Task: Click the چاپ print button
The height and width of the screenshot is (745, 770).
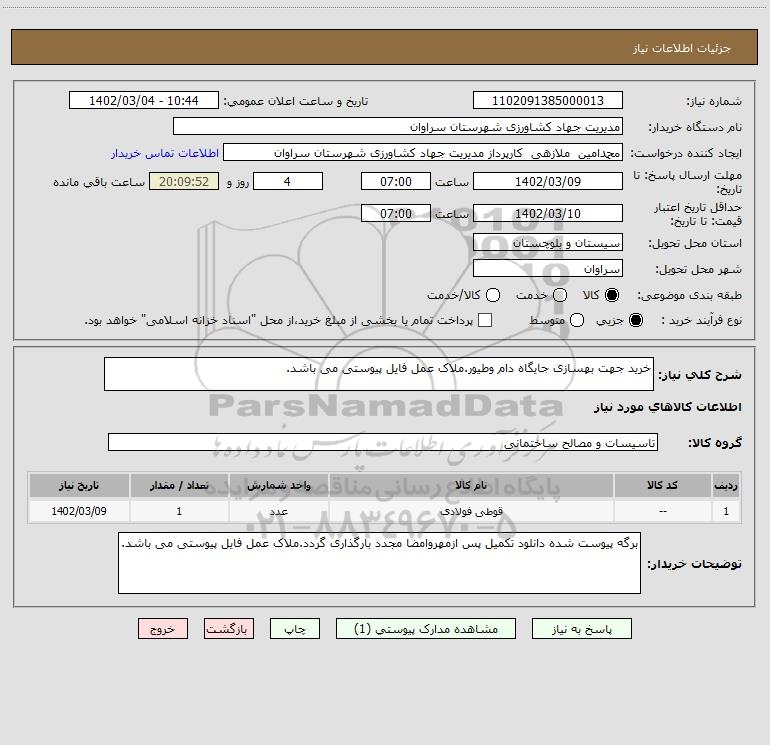Action: pos(295,629)
